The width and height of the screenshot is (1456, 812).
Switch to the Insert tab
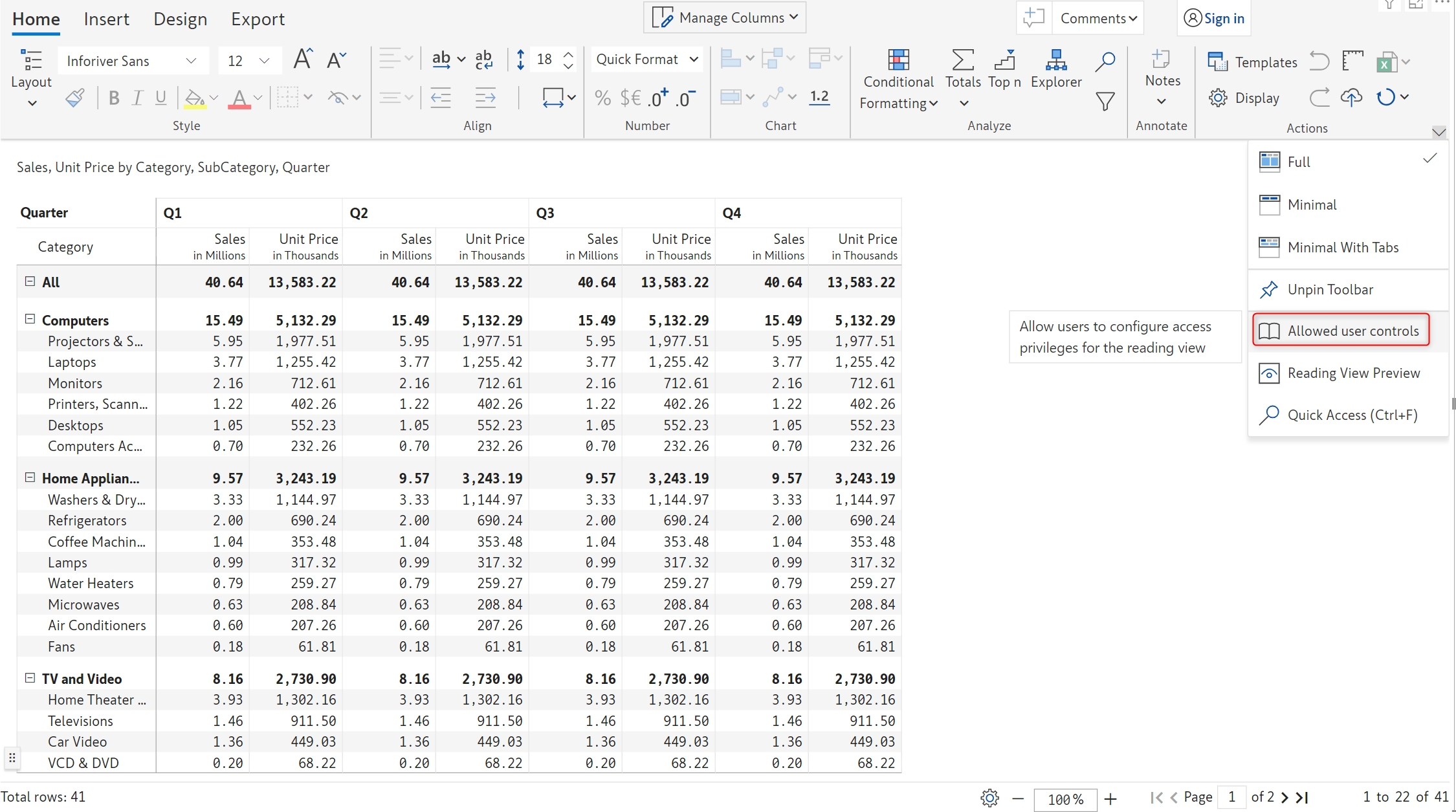point(106,19)
